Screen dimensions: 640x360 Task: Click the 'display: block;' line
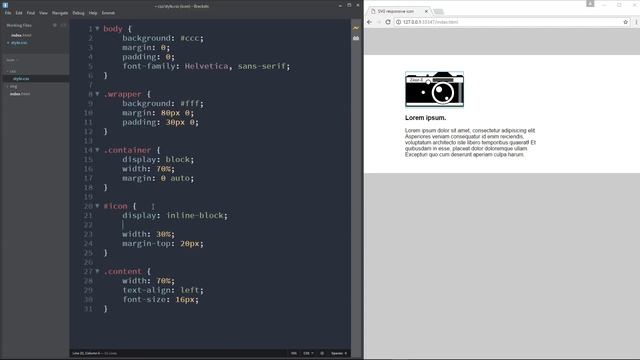coord(158,159)
